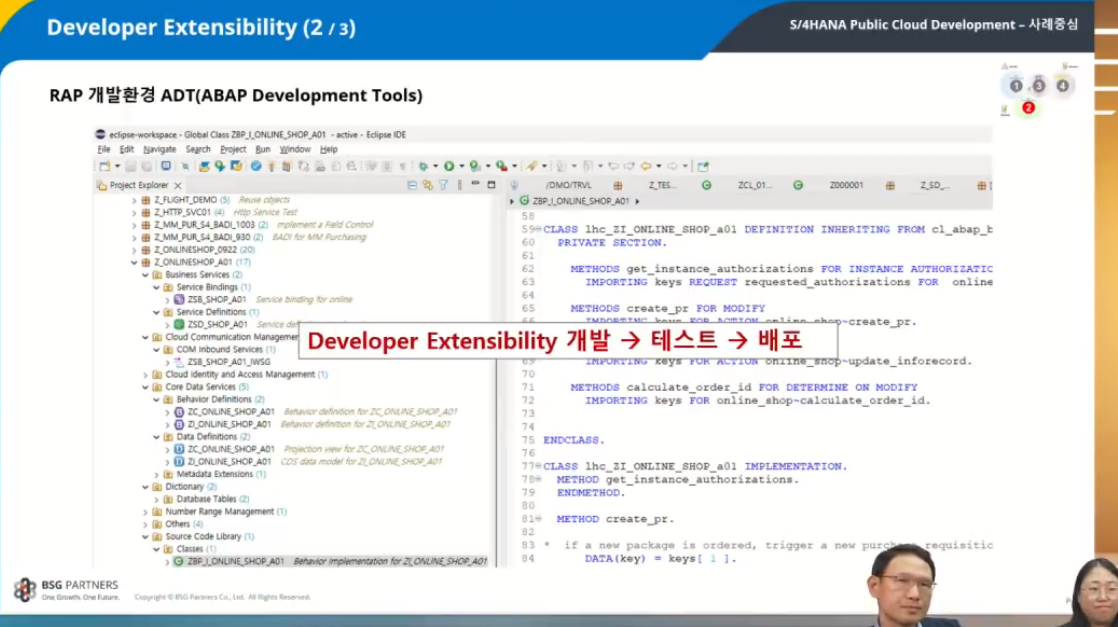Open the Project Explorer view menu dots

(459, 185)
